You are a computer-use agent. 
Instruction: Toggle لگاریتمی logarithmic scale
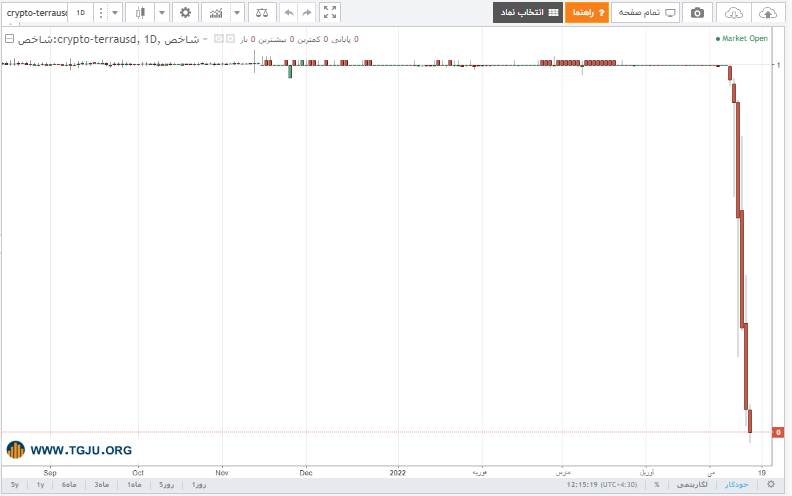pos(692,485)
